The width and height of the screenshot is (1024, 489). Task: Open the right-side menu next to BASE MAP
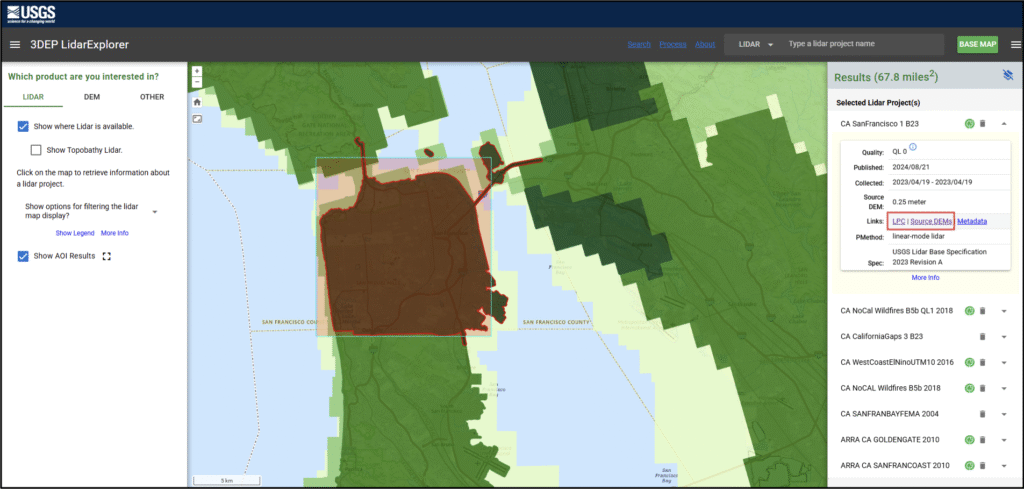click(x=1015, y=44)
